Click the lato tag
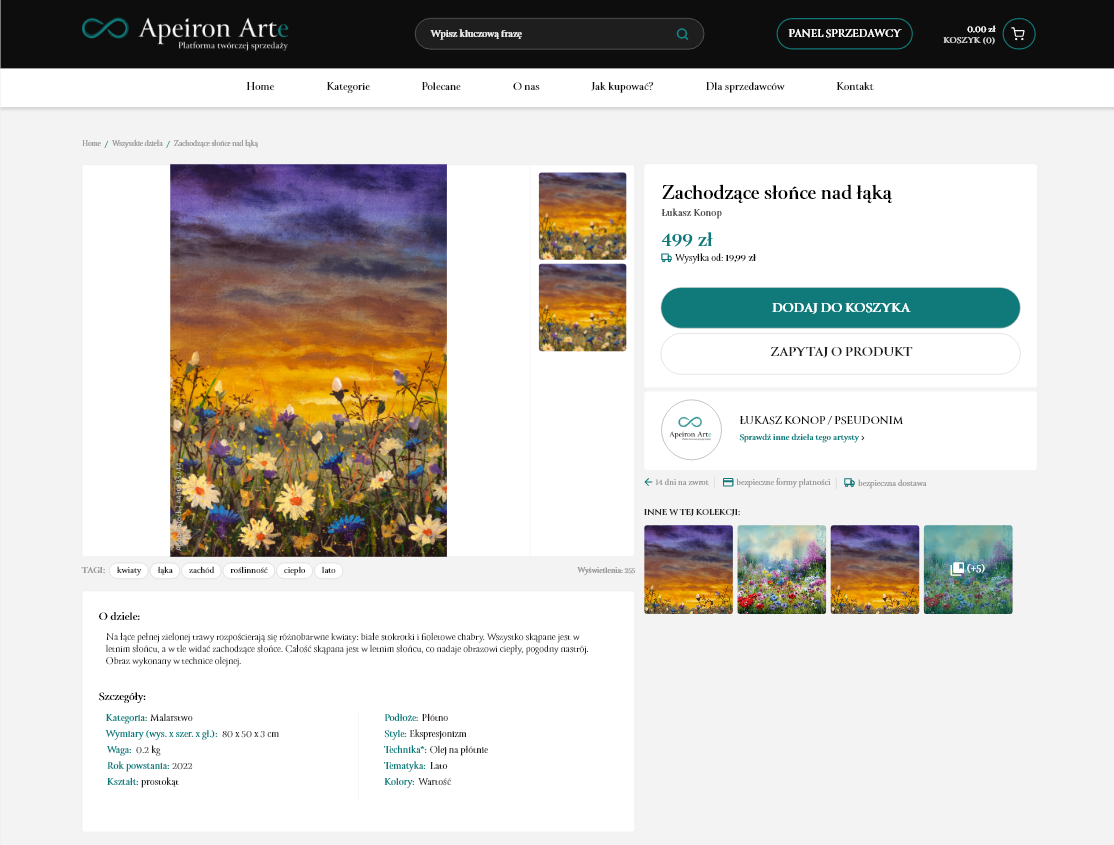 328,571
